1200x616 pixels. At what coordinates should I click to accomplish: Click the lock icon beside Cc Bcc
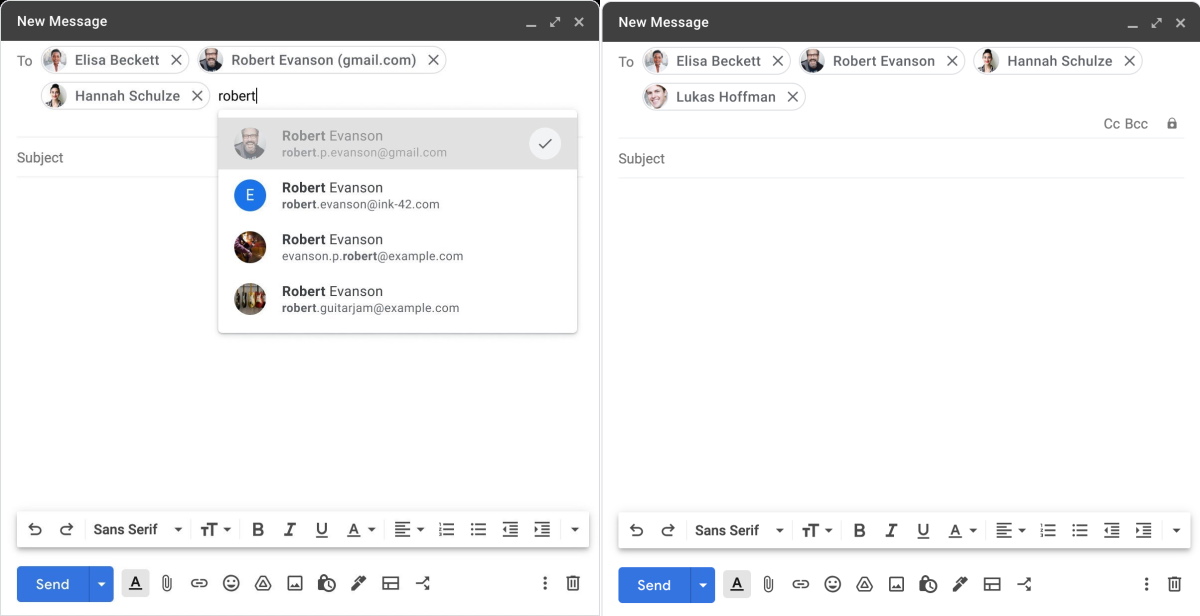(1172, 124)
